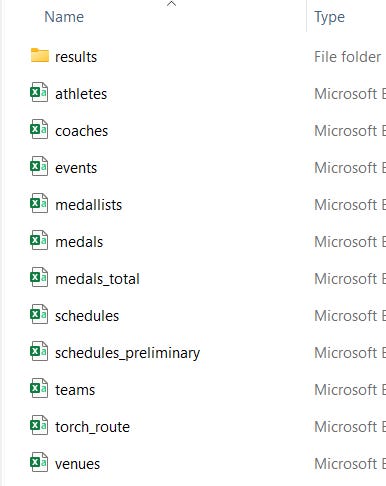Click the athletes Excel file icon

(39, 92)
